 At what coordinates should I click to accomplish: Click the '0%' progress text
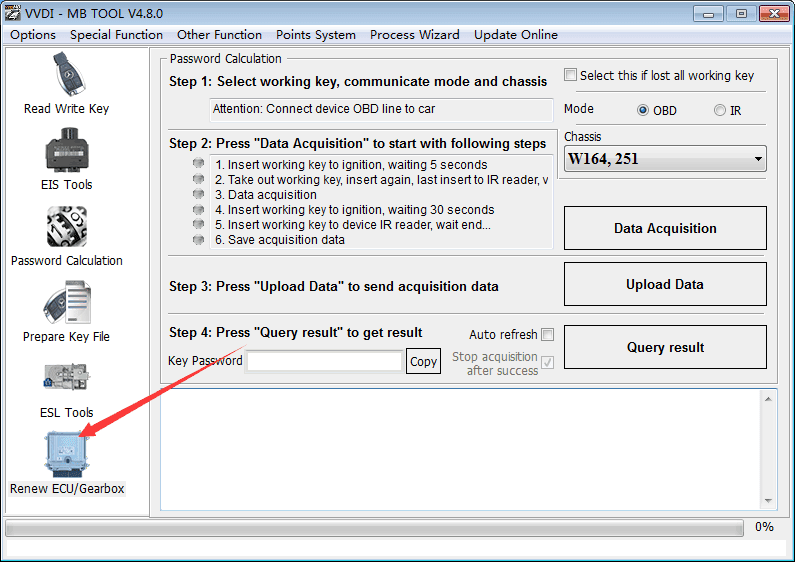point(764,526)
